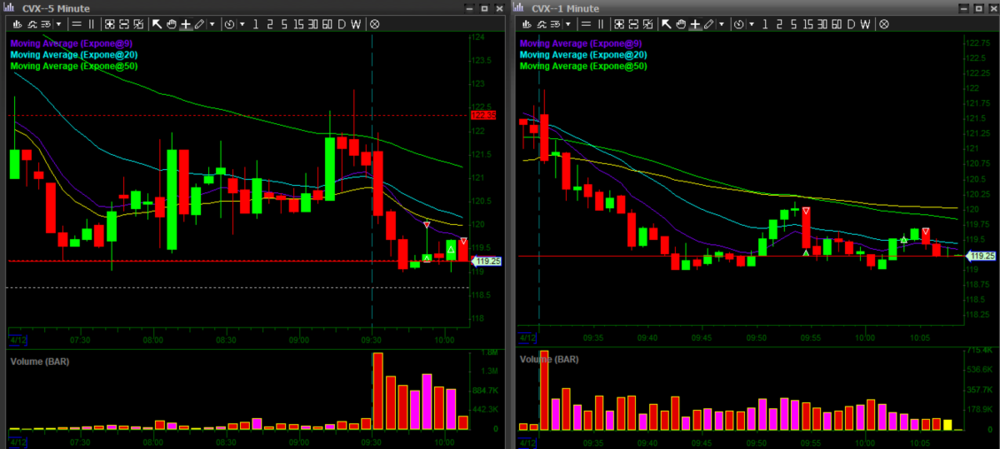Activate crosshair tool in the 1 Minute chart
This screenshot has width=1000, height=449.
point(696,23)
